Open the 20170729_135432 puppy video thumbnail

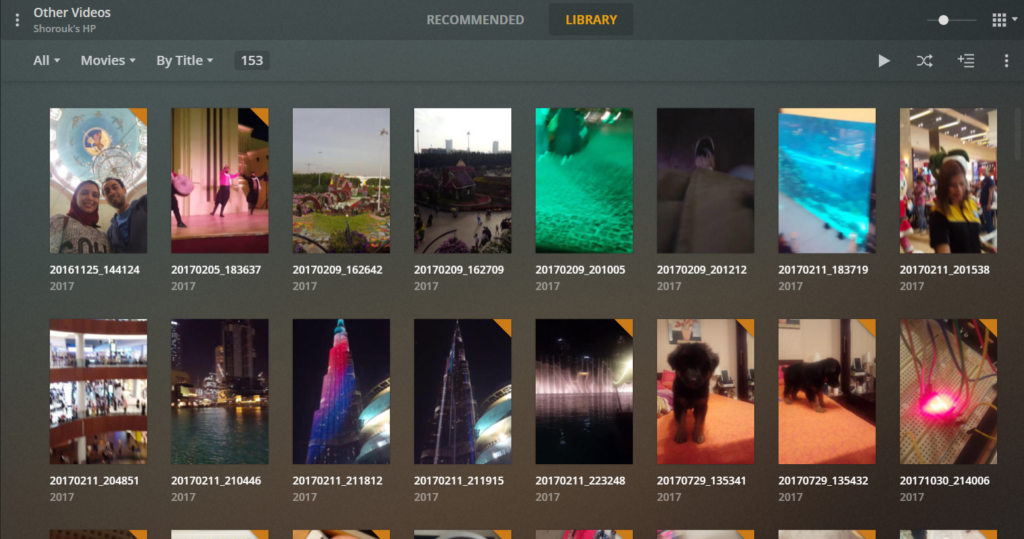pos(827,391)
